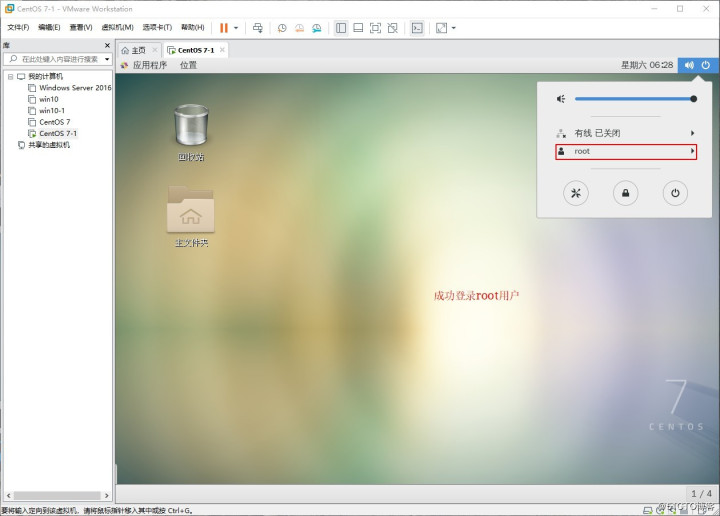This screenshot has width=720, height=516.
Task: Open the stretch display dropdown arrow
Action: tap(454, 28)
